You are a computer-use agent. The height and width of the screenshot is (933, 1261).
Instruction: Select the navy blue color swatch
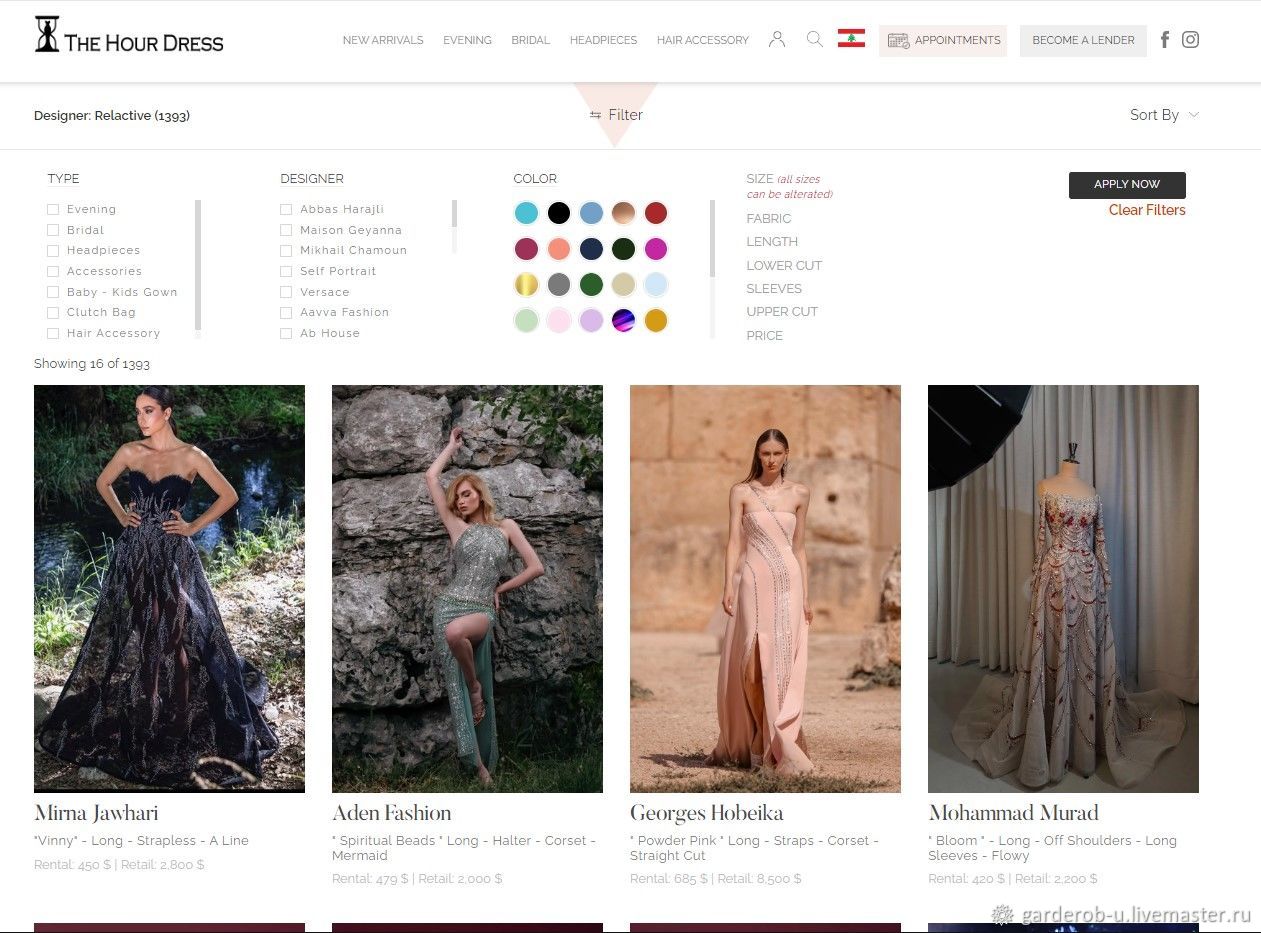click(591, 249)
